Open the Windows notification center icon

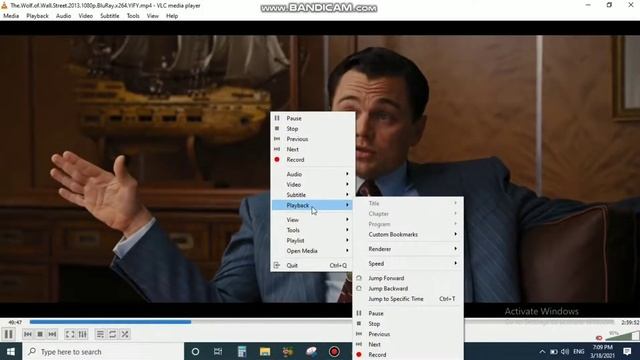[x=627, y=351]
